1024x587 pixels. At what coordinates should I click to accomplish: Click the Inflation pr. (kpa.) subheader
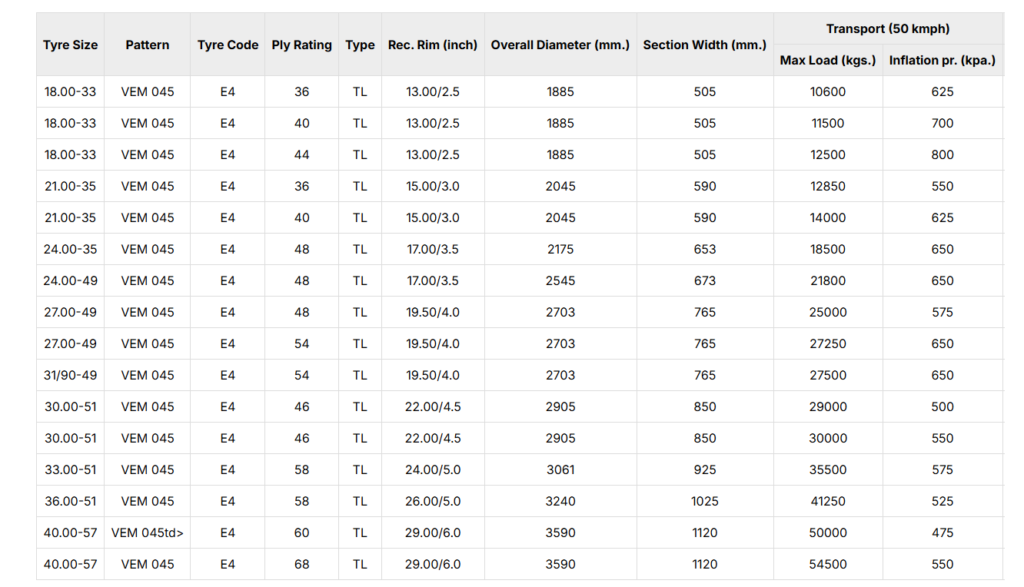[942, 60]
